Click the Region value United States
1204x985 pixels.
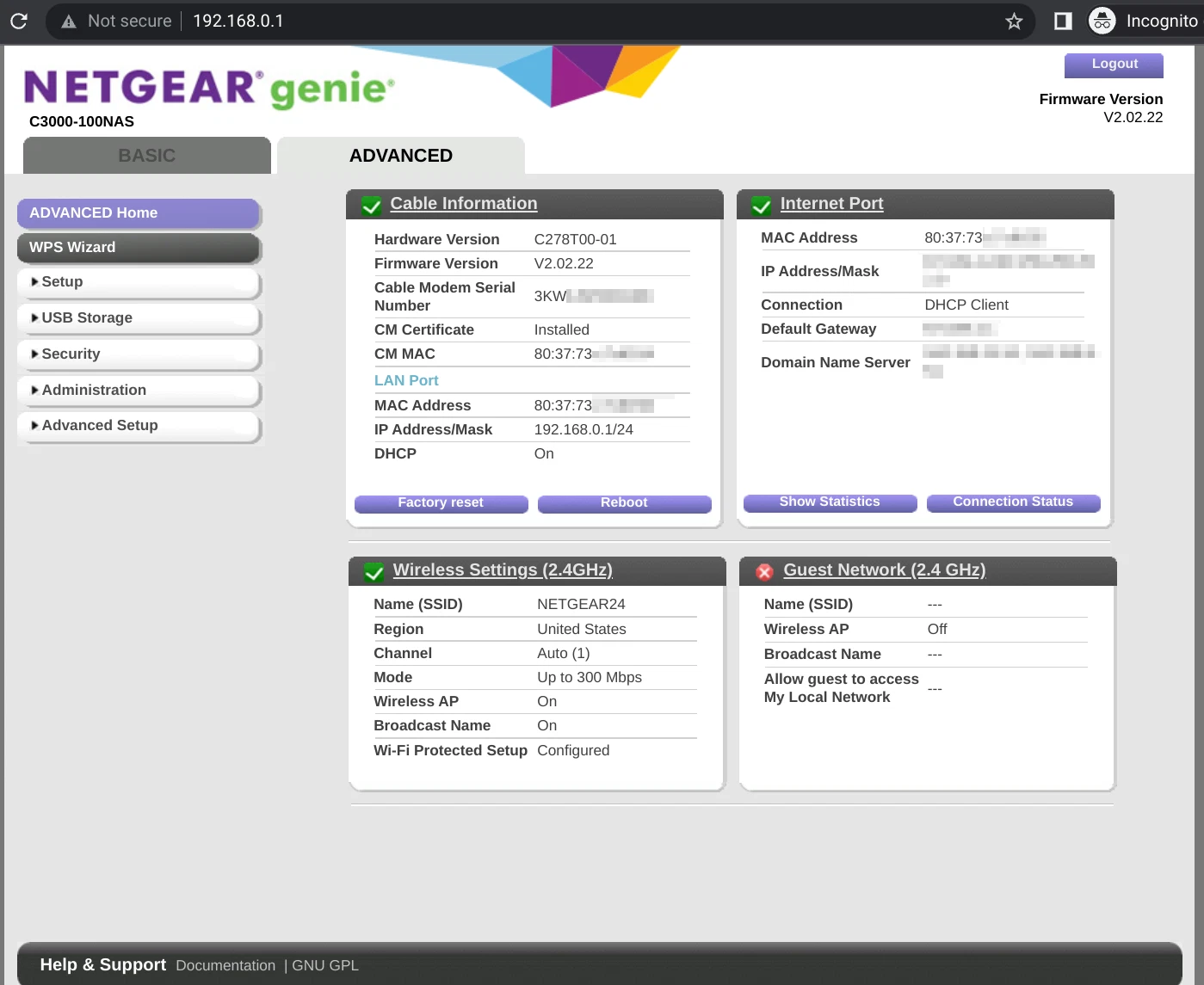(x=582, y=629)
